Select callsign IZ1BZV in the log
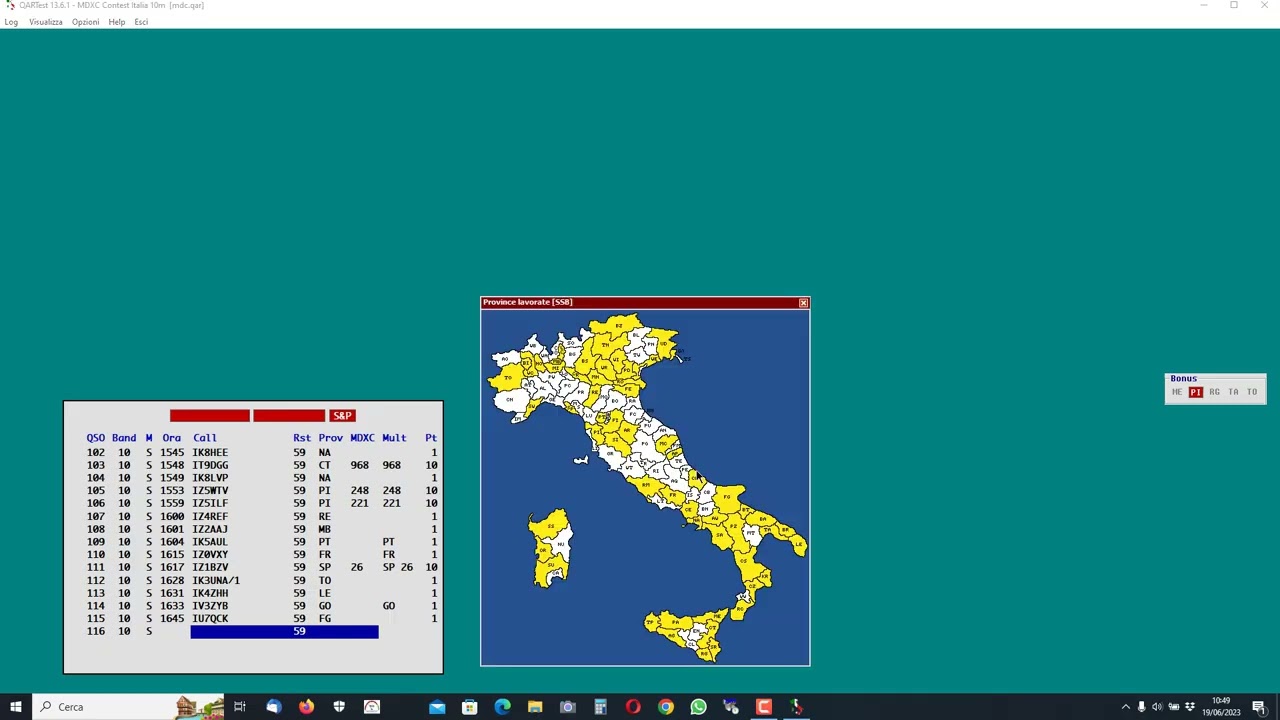The width and height of the screenshot is (1280, 720). [210, 567]
